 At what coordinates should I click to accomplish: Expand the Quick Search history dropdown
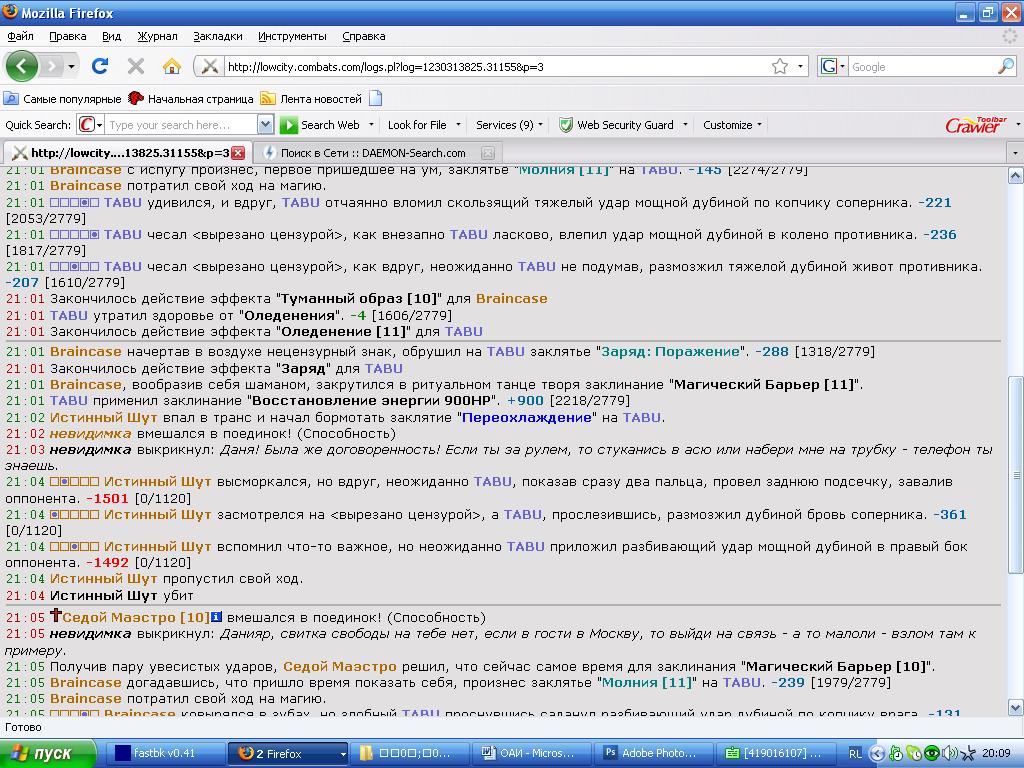(265, 125)
